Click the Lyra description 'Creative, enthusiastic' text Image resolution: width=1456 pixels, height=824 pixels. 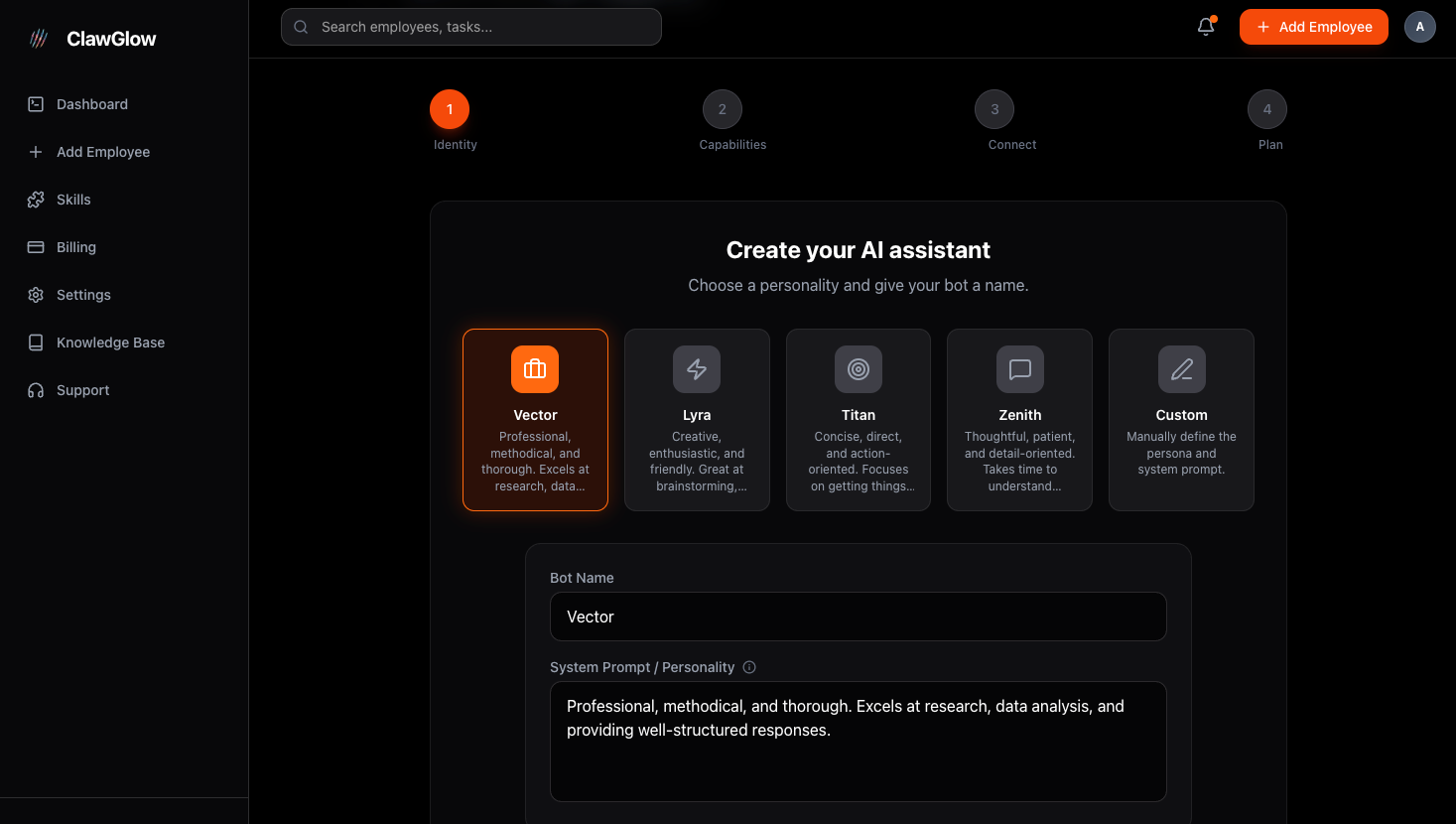coord(697,462)
